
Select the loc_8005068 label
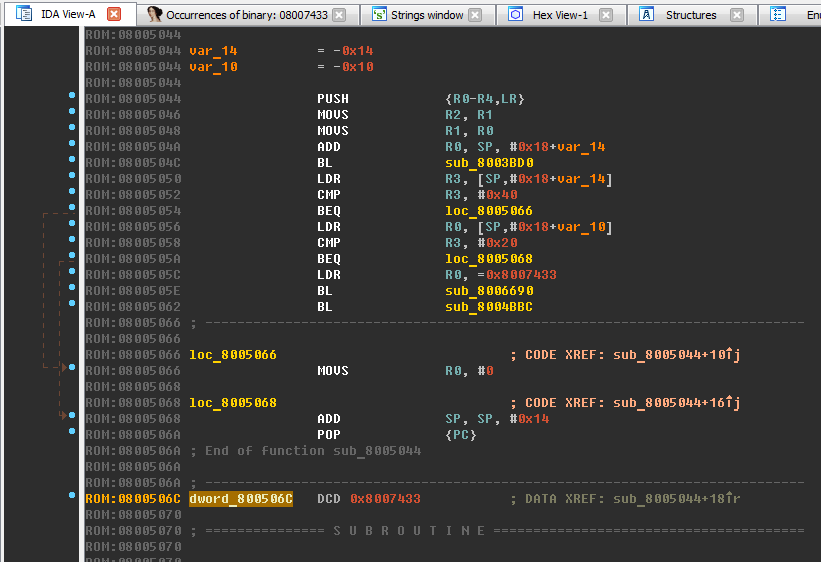(232, 403)
